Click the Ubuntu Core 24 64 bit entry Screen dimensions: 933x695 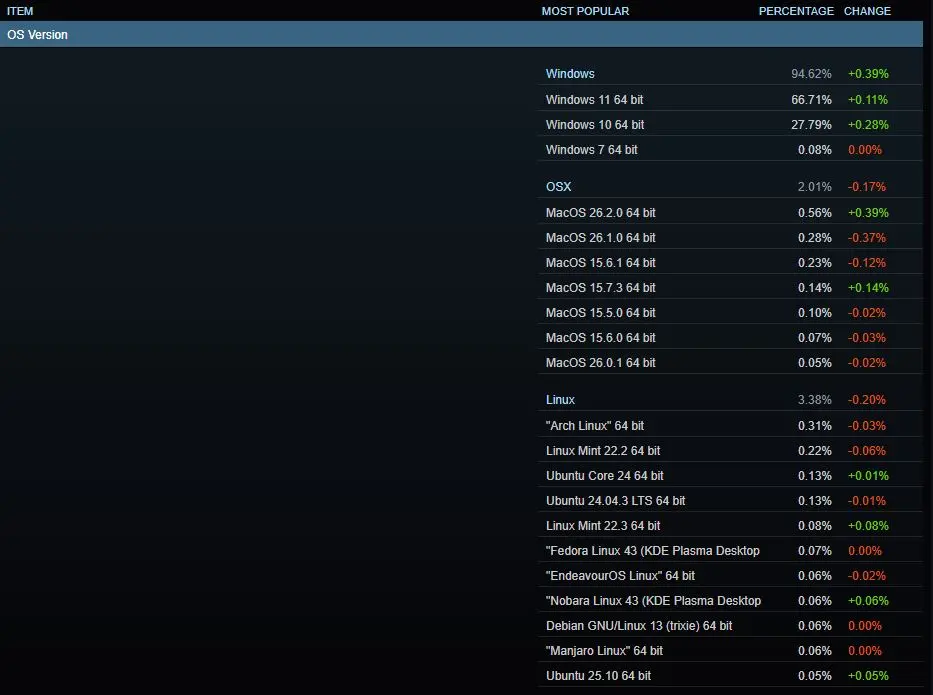[601, 475]
